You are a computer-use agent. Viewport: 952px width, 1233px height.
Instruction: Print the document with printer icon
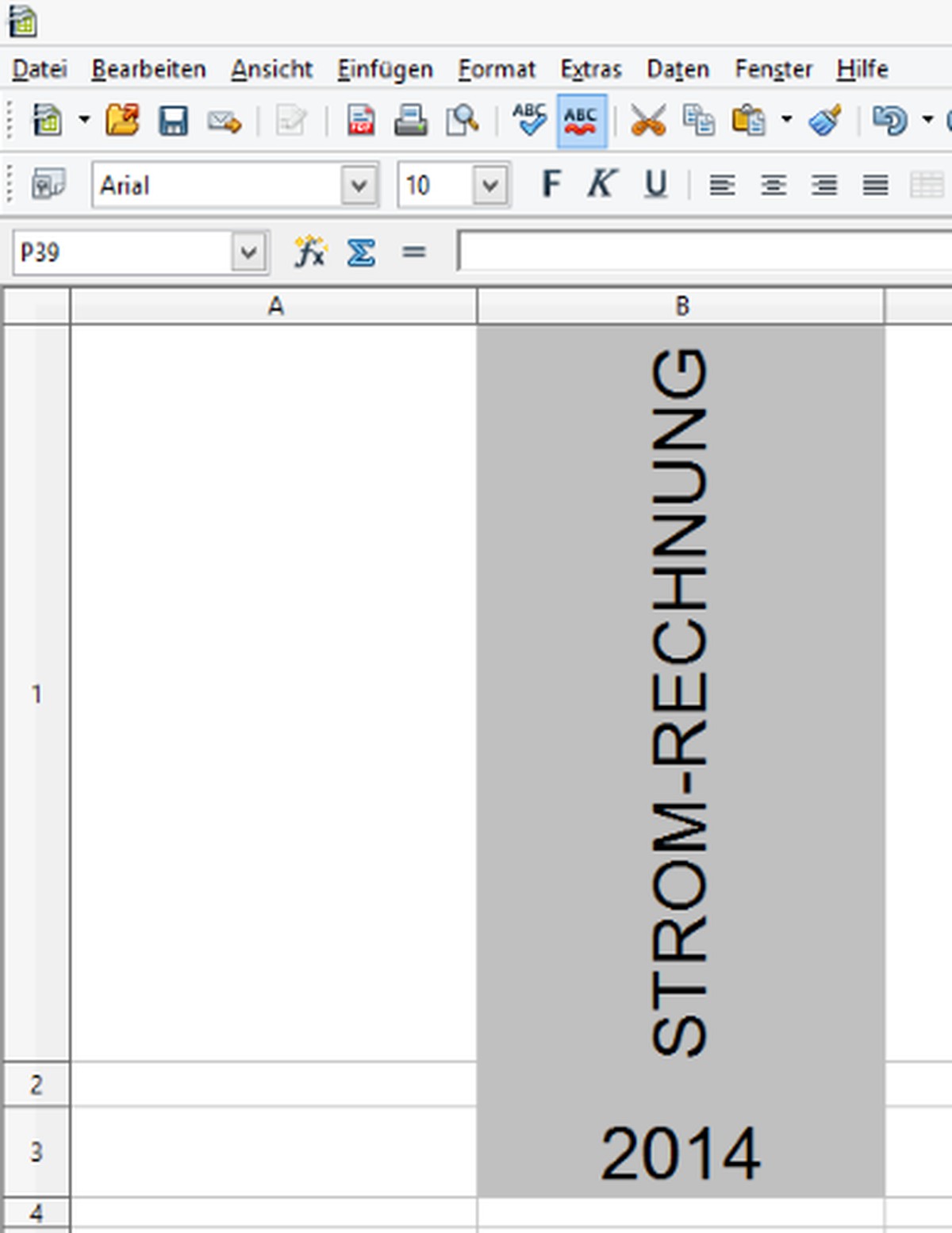click(410, 121)
